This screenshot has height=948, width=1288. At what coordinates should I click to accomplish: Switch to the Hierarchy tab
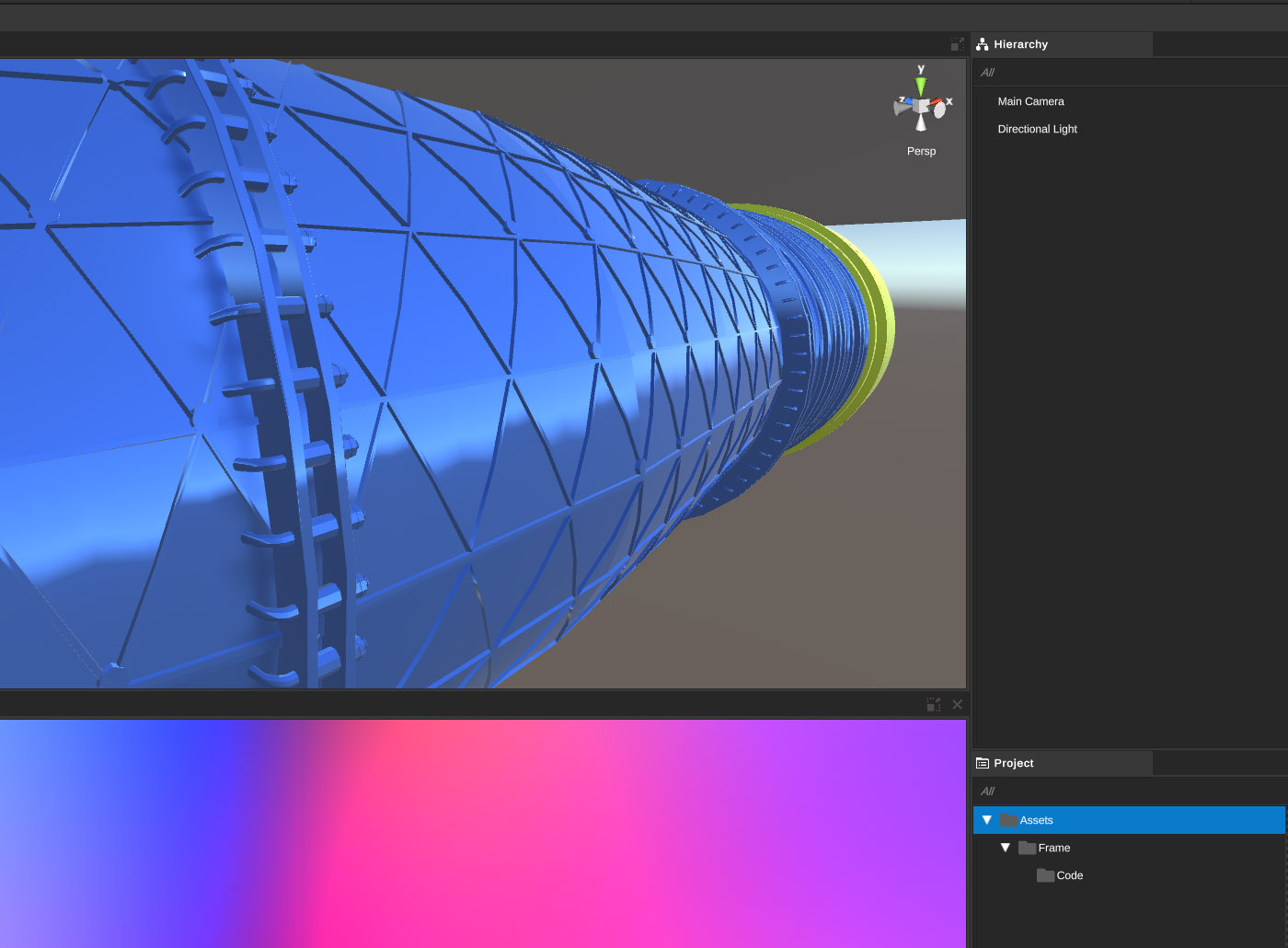coord(1019,44)
